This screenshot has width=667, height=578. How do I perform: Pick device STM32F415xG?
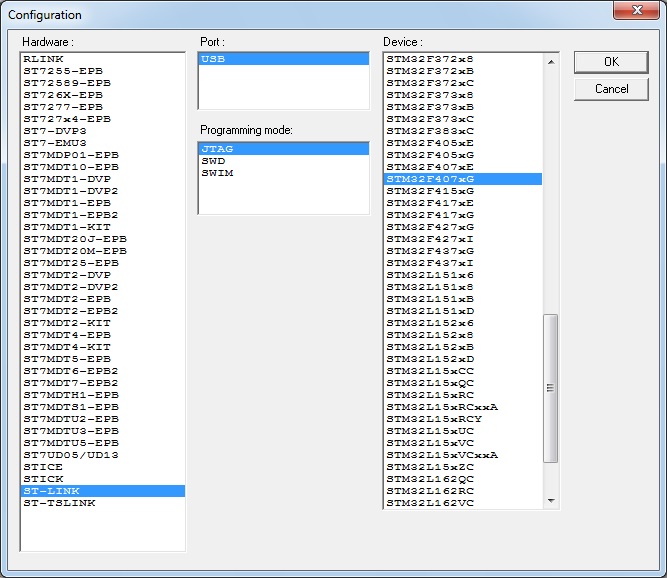tap(463, 191)
